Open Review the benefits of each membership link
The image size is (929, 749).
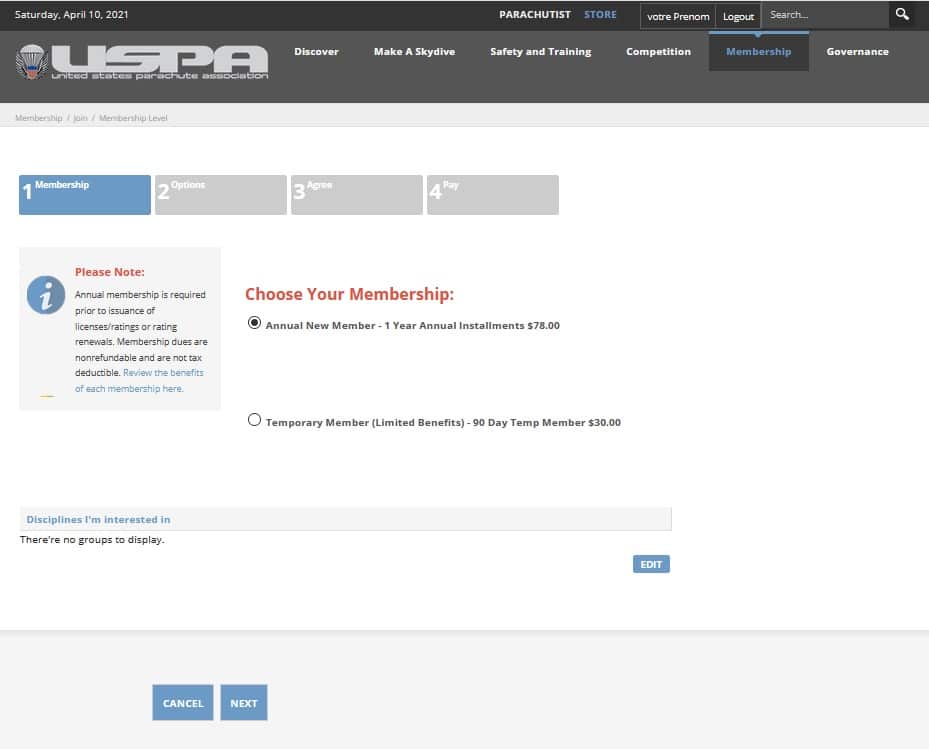coord(139,380)
